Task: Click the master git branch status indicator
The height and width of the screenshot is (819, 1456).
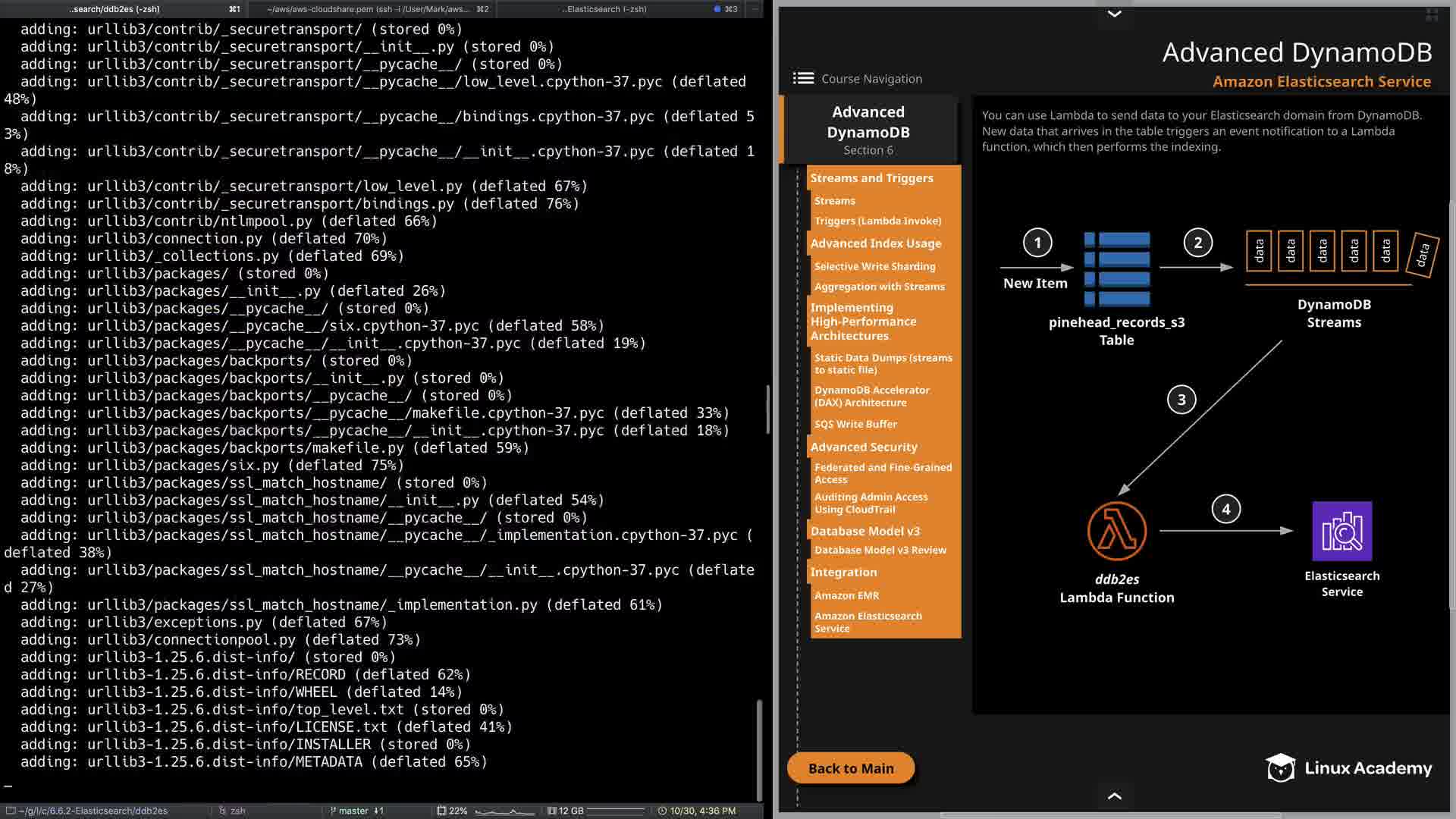Action: 353,811
